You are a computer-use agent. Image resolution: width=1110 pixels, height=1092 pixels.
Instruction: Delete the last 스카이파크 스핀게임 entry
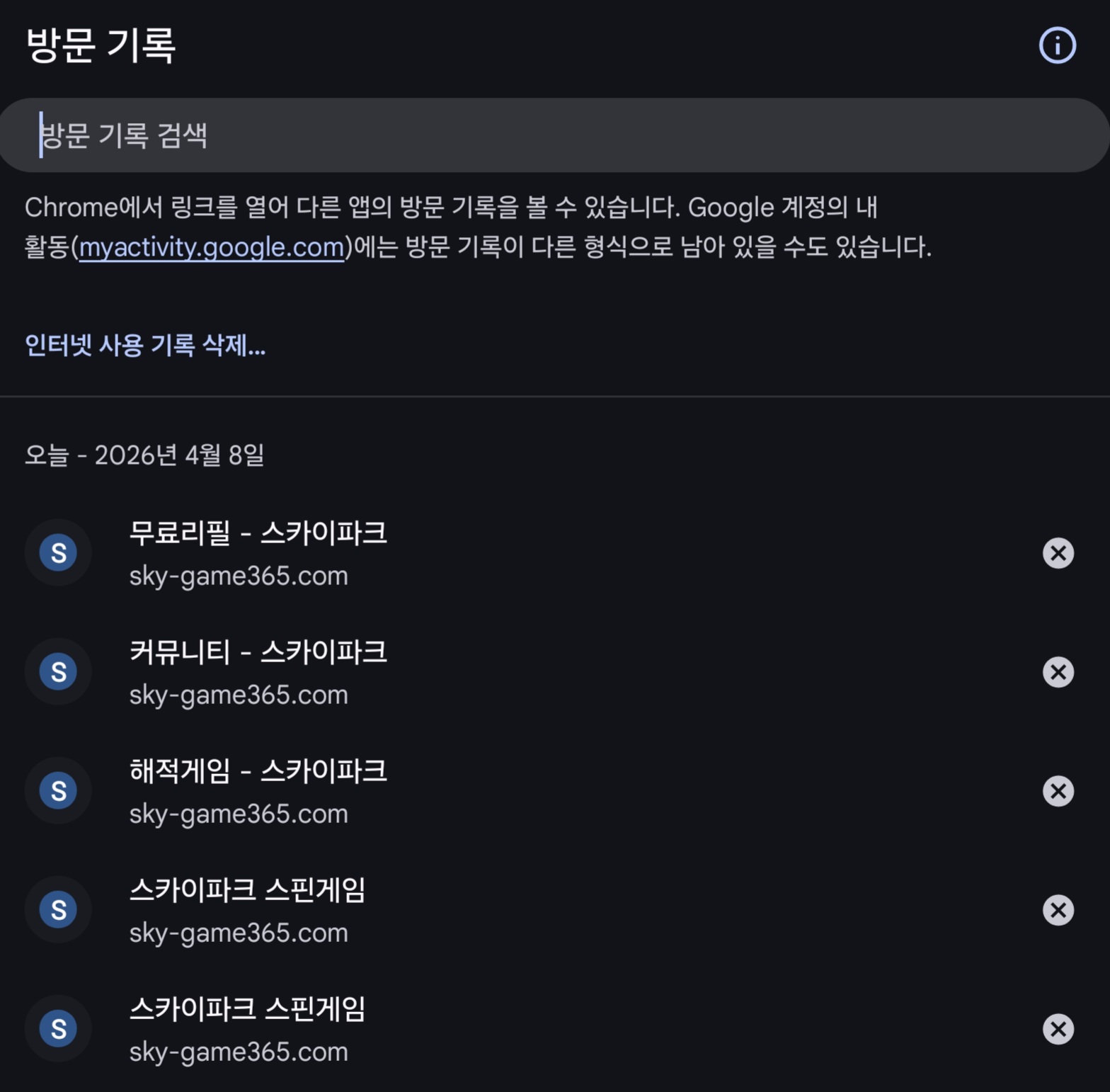(1058, 1029)
